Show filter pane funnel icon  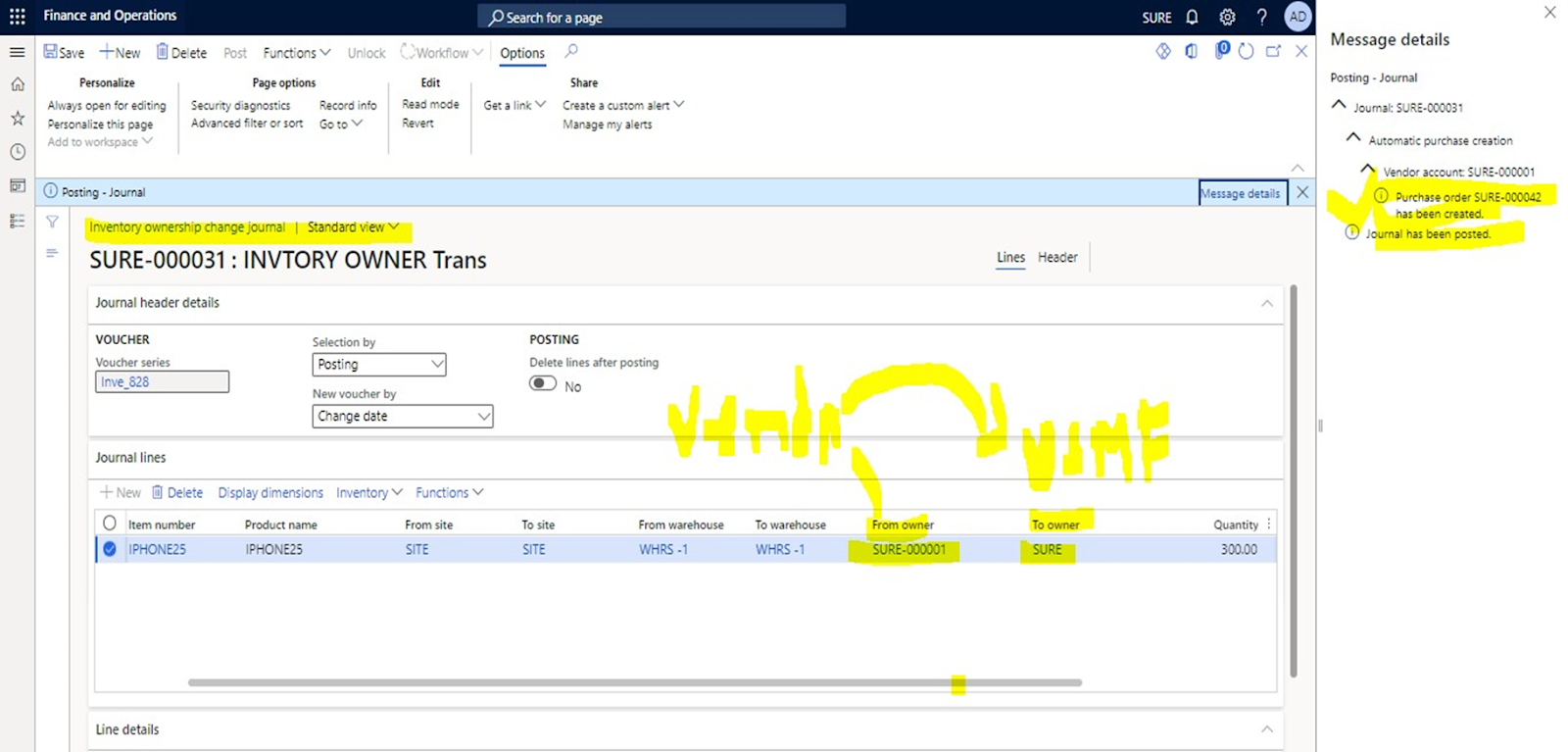(52, 223)
